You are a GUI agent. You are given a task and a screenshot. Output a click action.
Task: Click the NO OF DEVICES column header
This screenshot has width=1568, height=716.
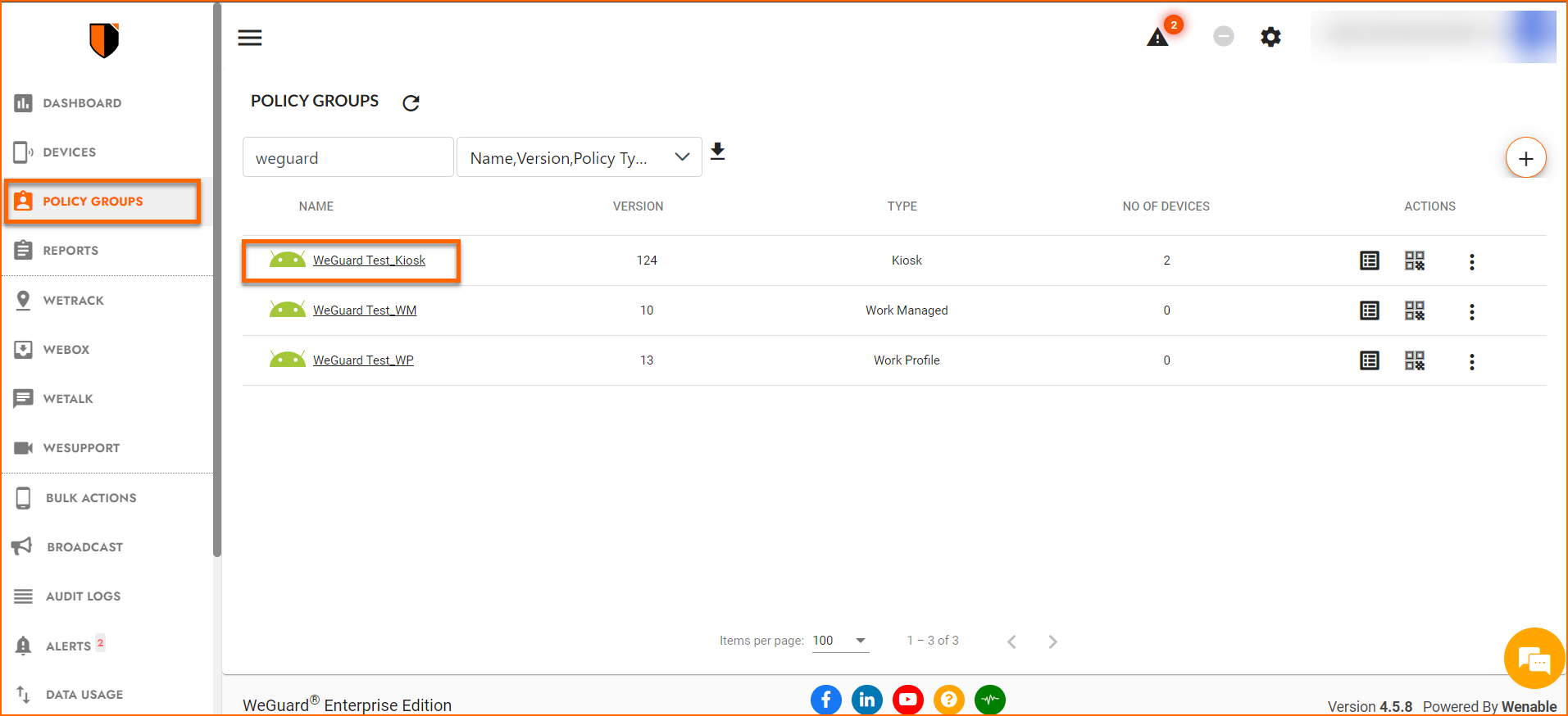1166,206
